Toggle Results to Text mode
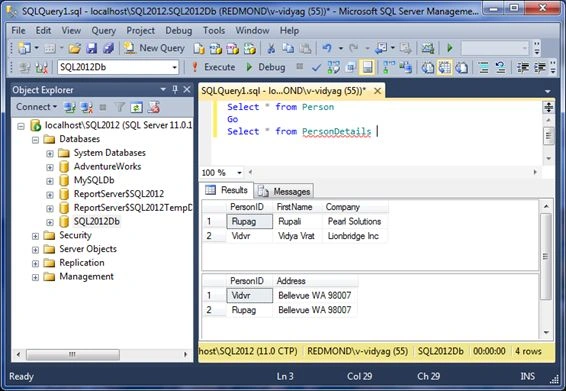Viewport: 566px width, 391px height. pos(428,67)
